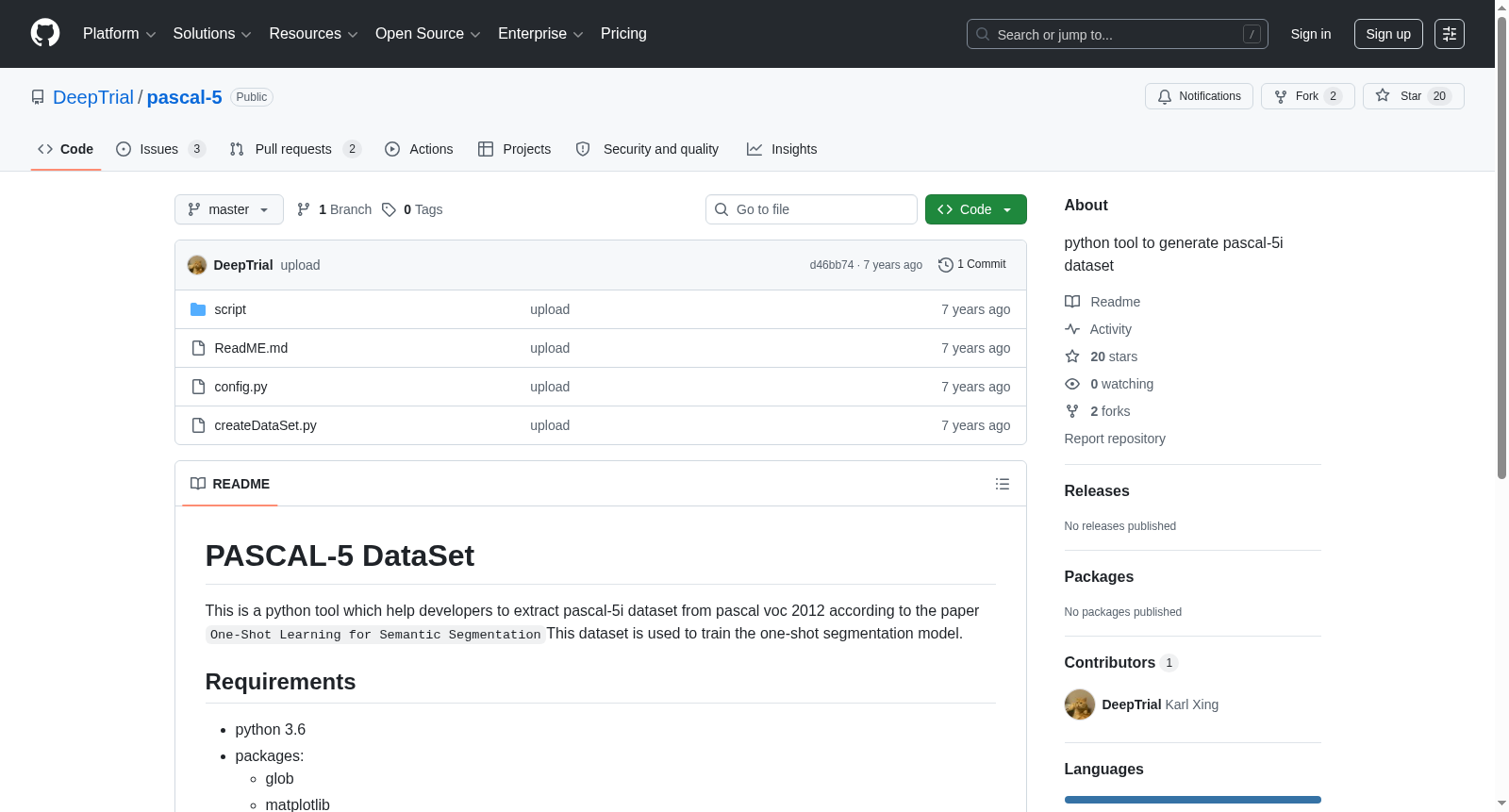Click the pulse icon beside Activity
This screenshot has width=1509, height=812.
(x=1072, y=329)
